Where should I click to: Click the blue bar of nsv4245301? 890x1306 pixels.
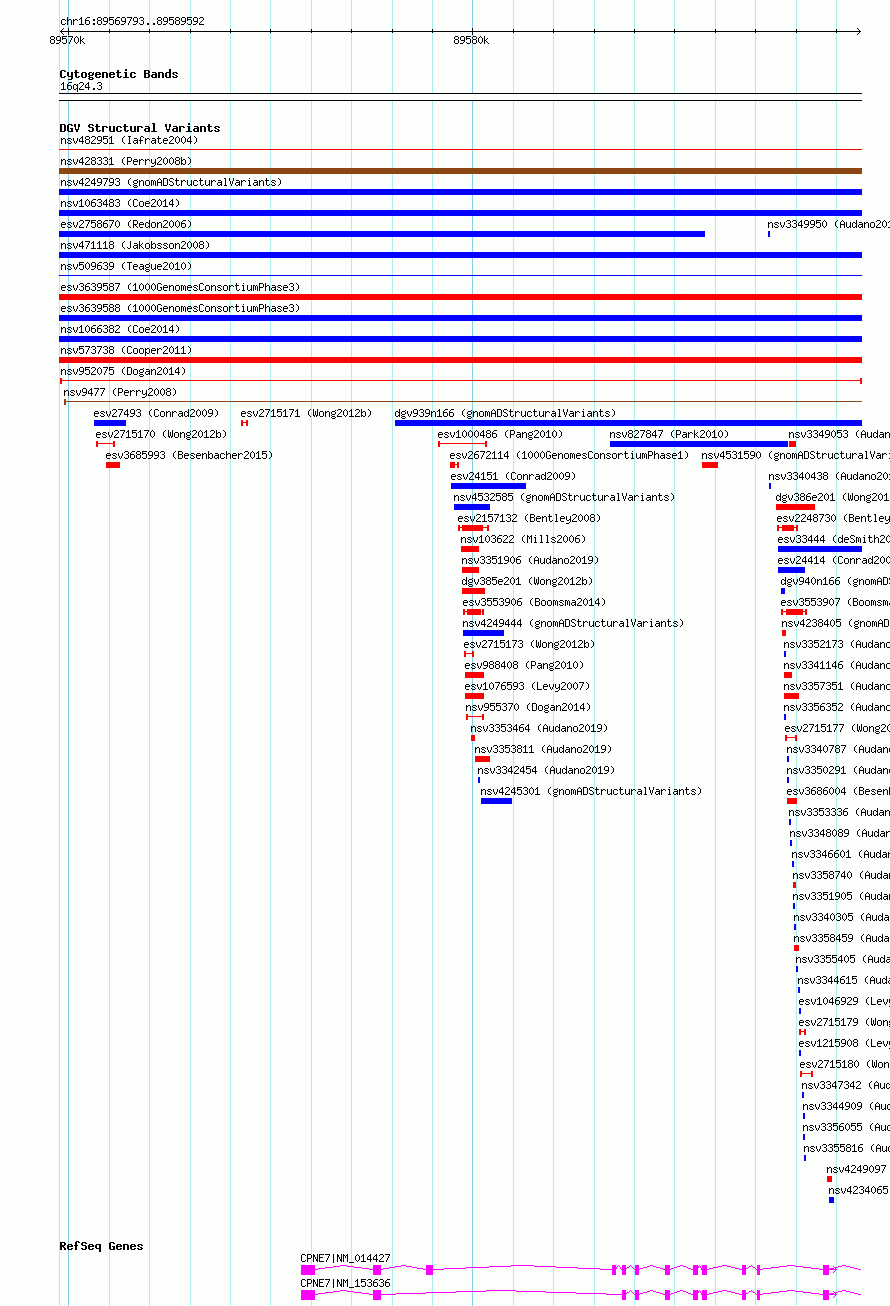(496, 801)
